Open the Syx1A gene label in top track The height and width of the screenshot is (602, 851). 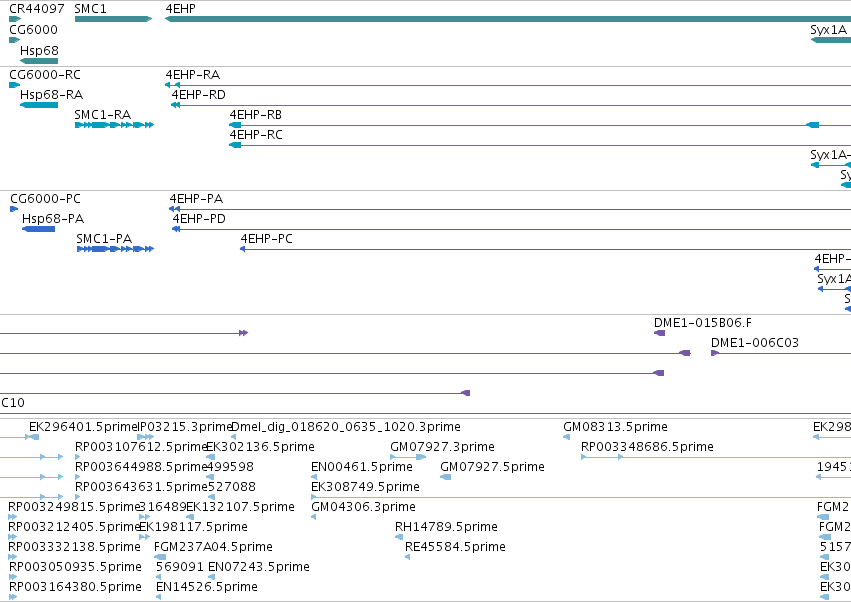coord(828,30)
